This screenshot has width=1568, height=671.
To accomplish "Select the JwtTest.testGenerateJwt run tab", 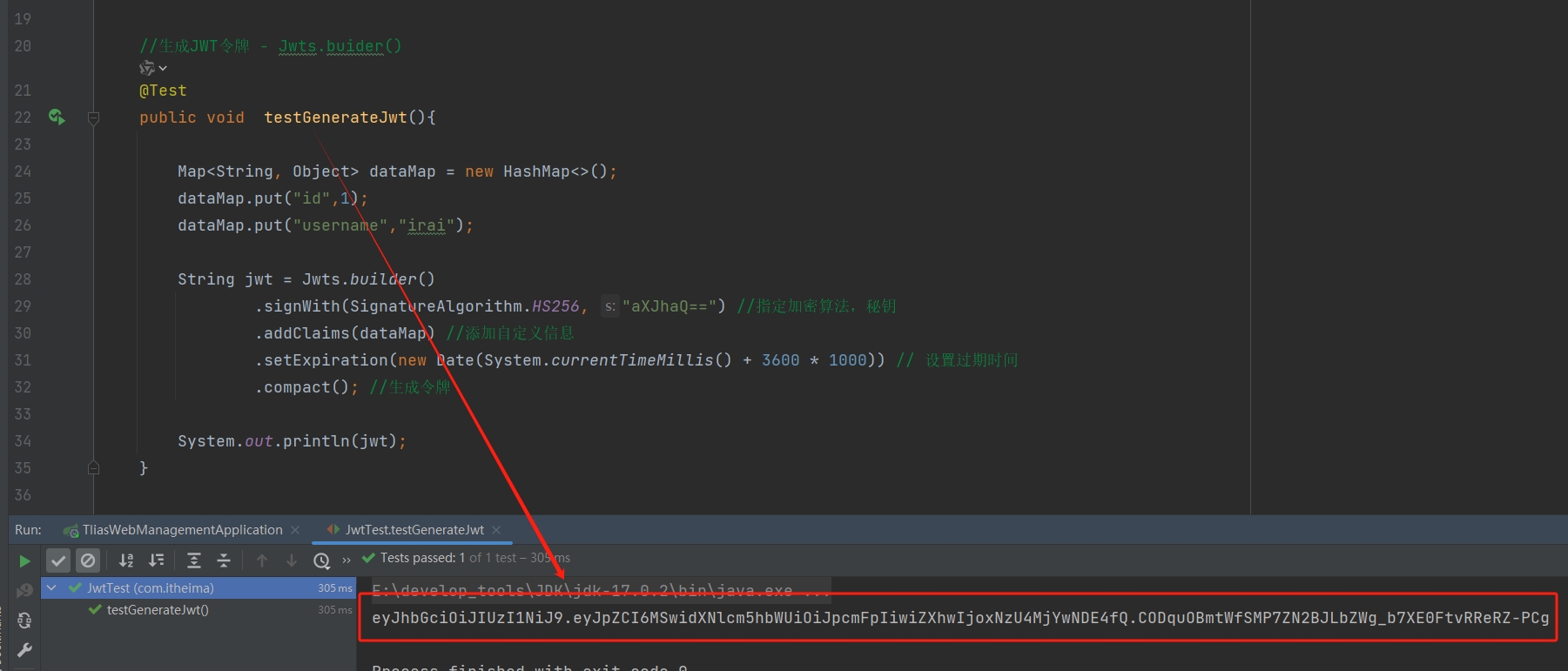I will click(x=414, y=530).
